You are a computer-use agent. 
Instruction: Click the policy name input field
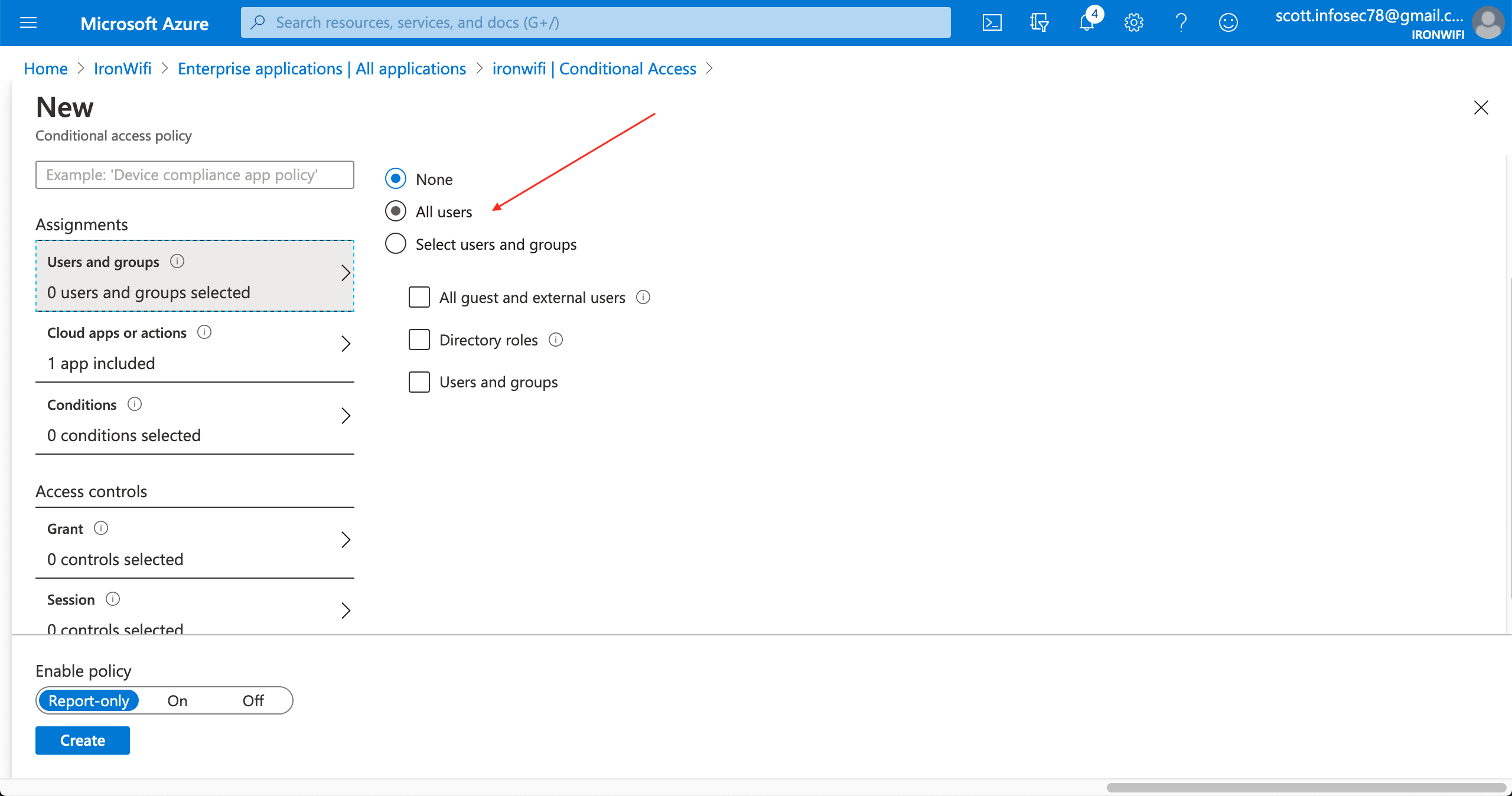(x=194, y=175)
